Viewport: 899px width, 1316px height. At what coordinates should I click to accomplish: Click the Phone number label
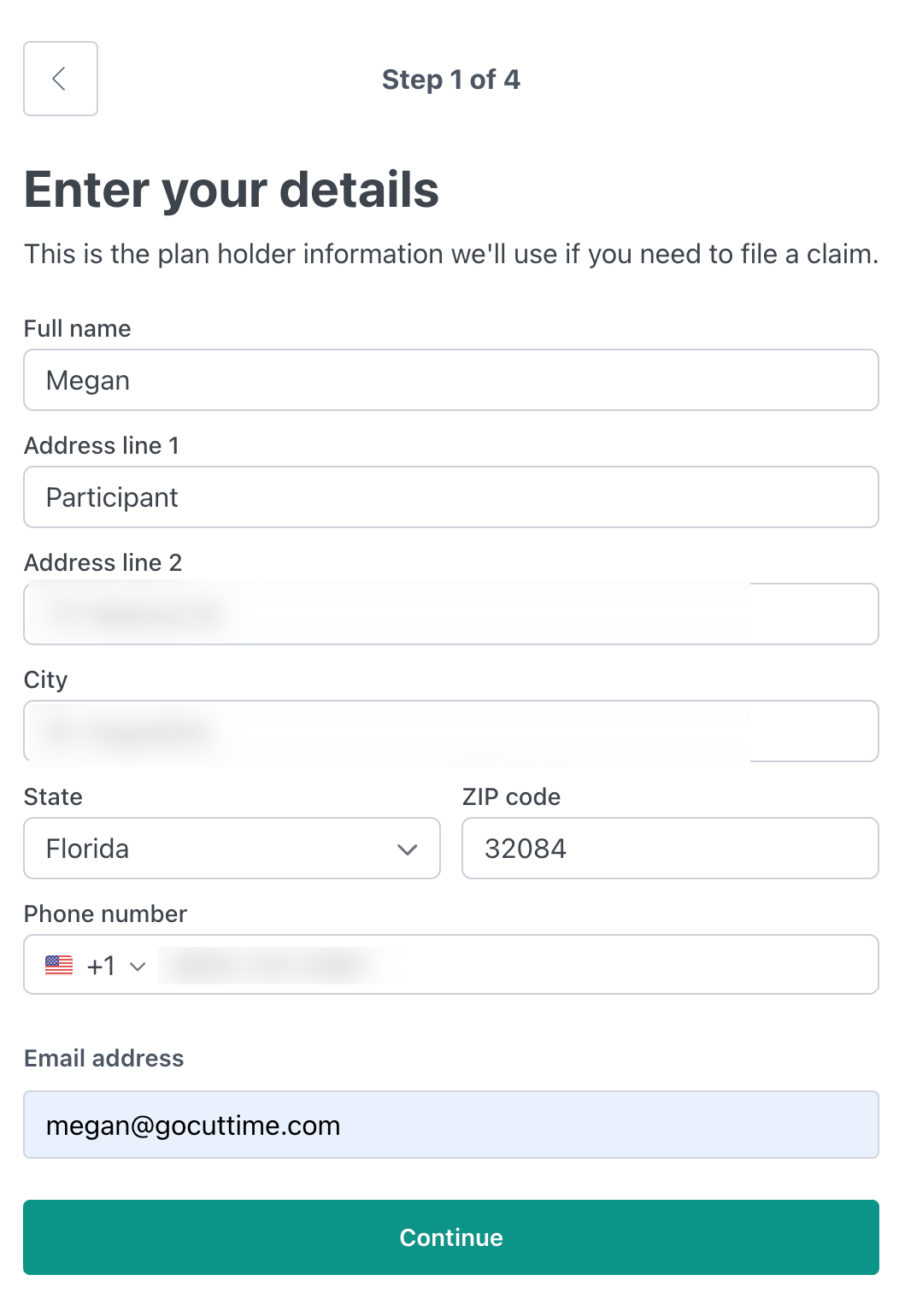pyautogui.click(x=105, y=914)
